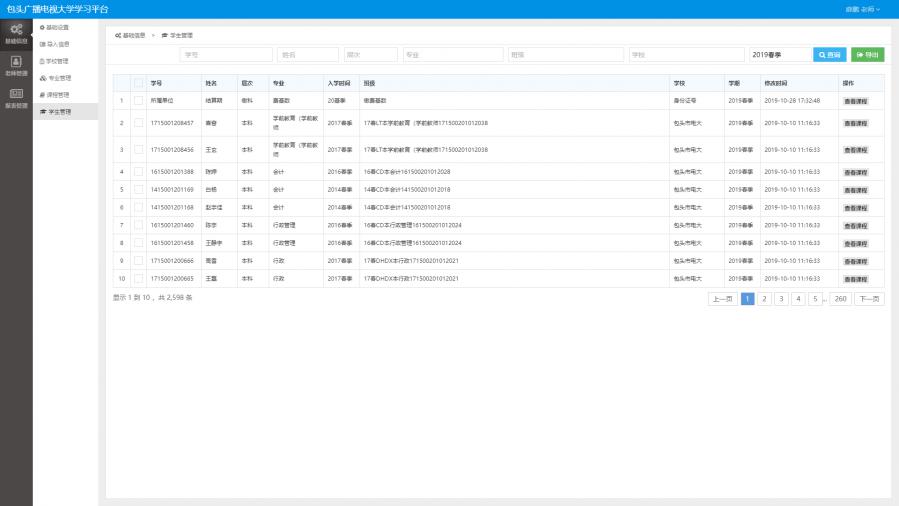
Task: Go to page 260 in pagination
Action: pos(840,298)
